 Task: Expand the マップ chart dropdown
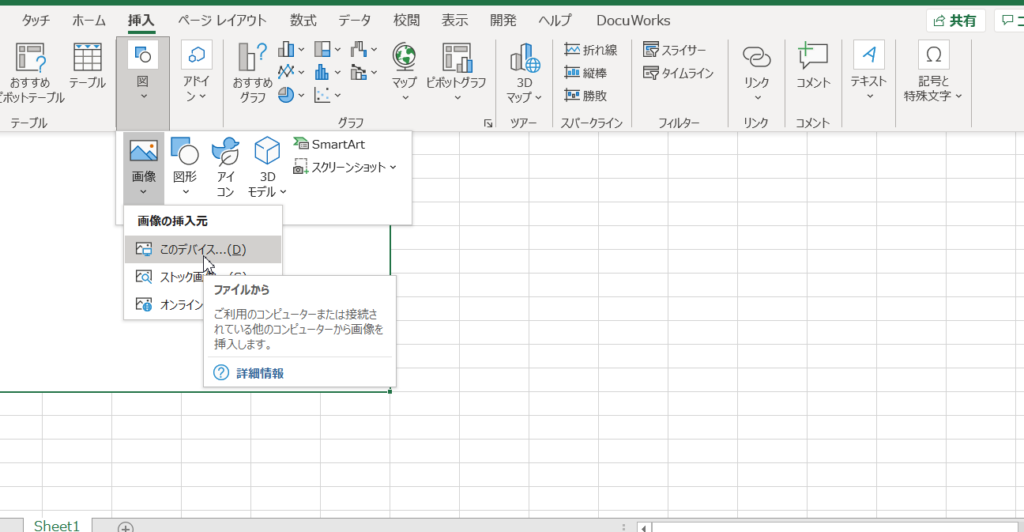[x=405, y=97]
